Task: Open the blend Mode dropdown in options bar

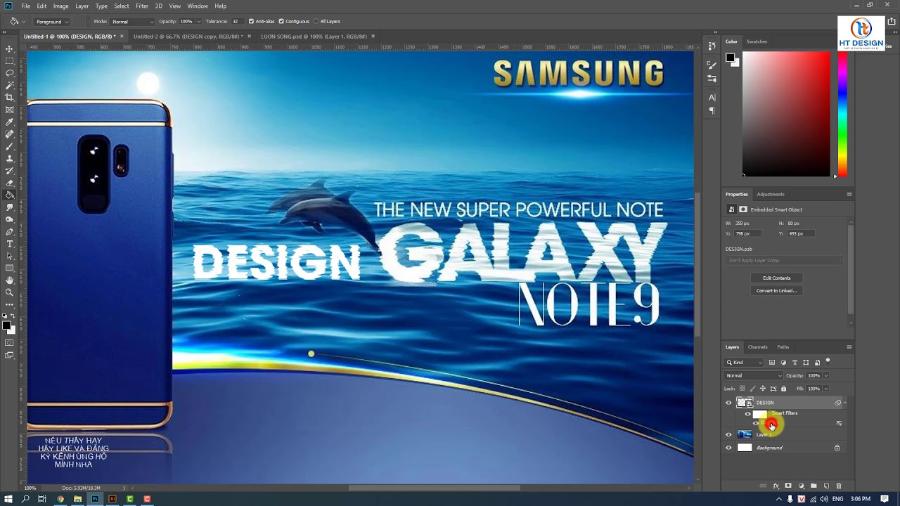Action: (132, 21)
